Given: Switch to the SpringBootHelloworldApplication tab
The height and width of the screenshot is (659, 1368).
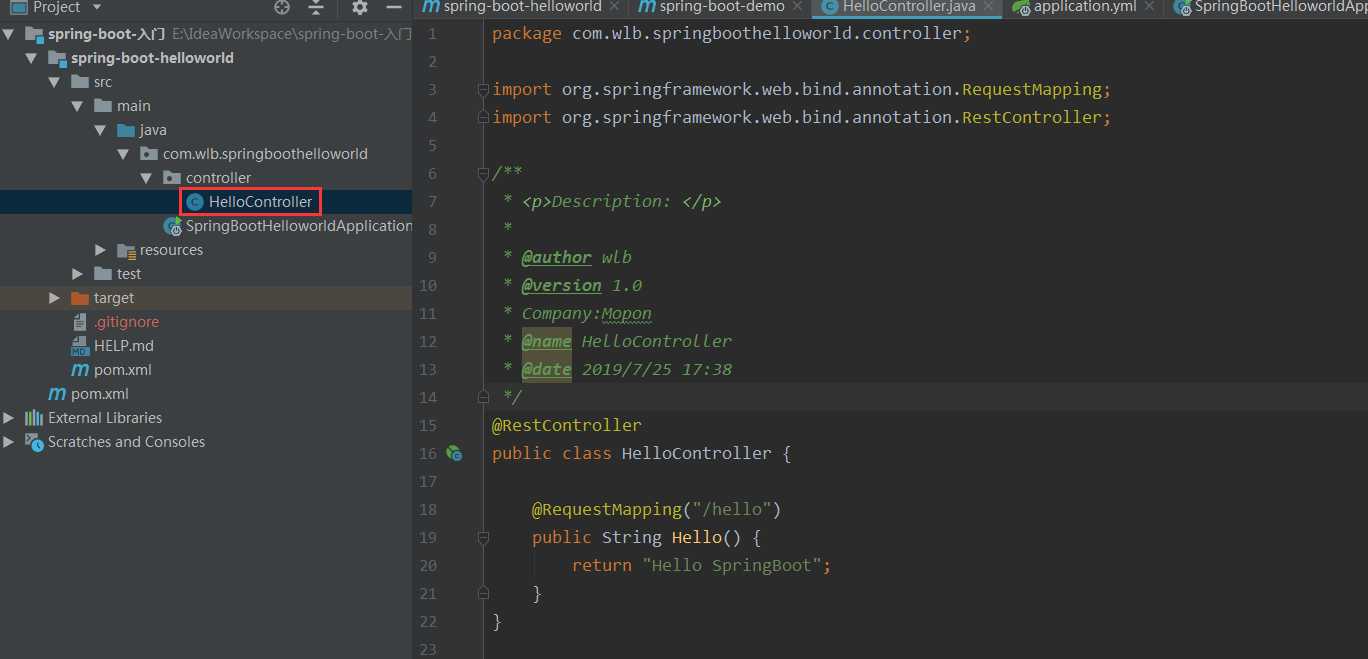Looking at the screenshot, I should point(1266,7).
